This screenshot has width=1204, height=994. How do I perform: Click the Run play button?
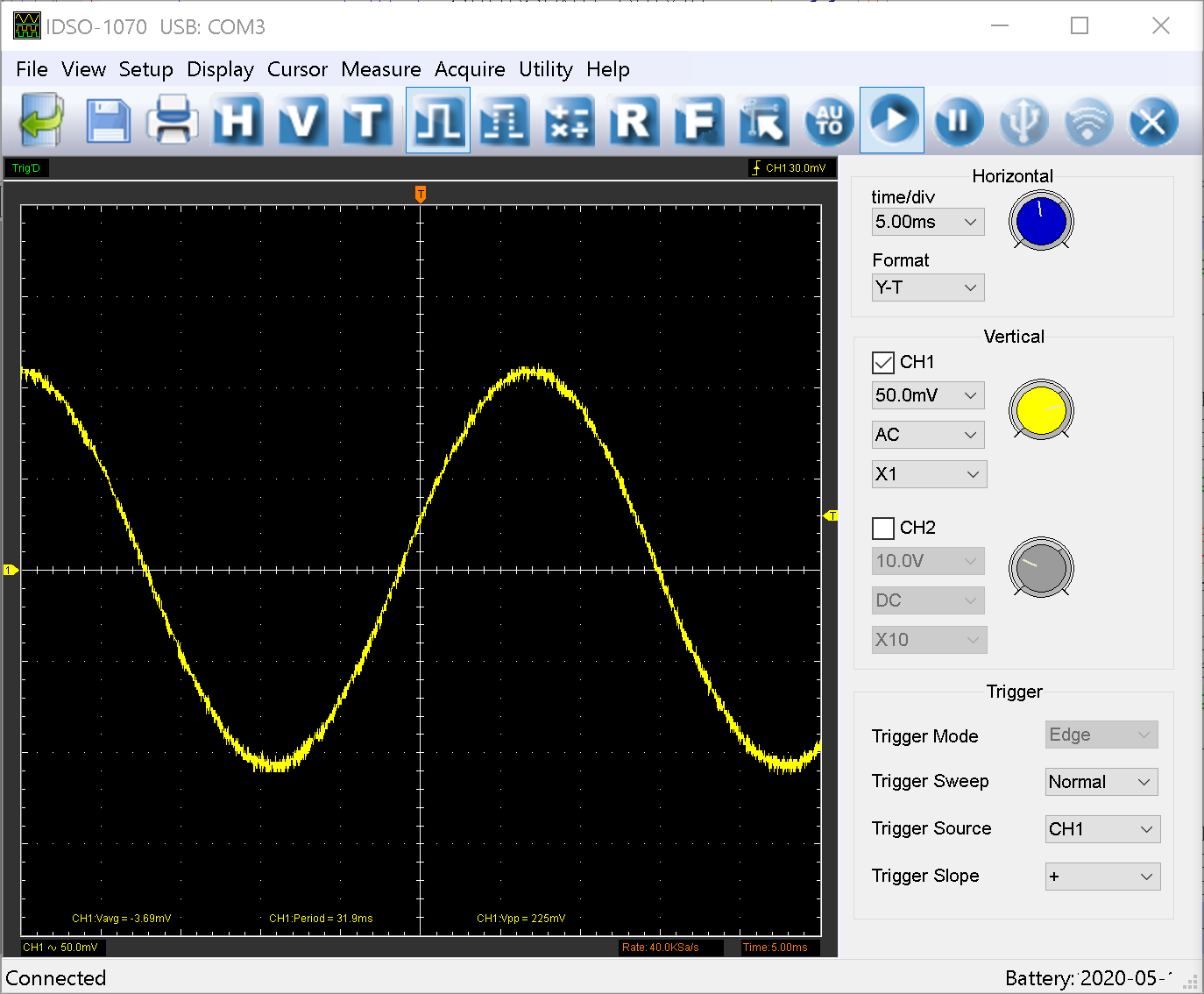892,120
